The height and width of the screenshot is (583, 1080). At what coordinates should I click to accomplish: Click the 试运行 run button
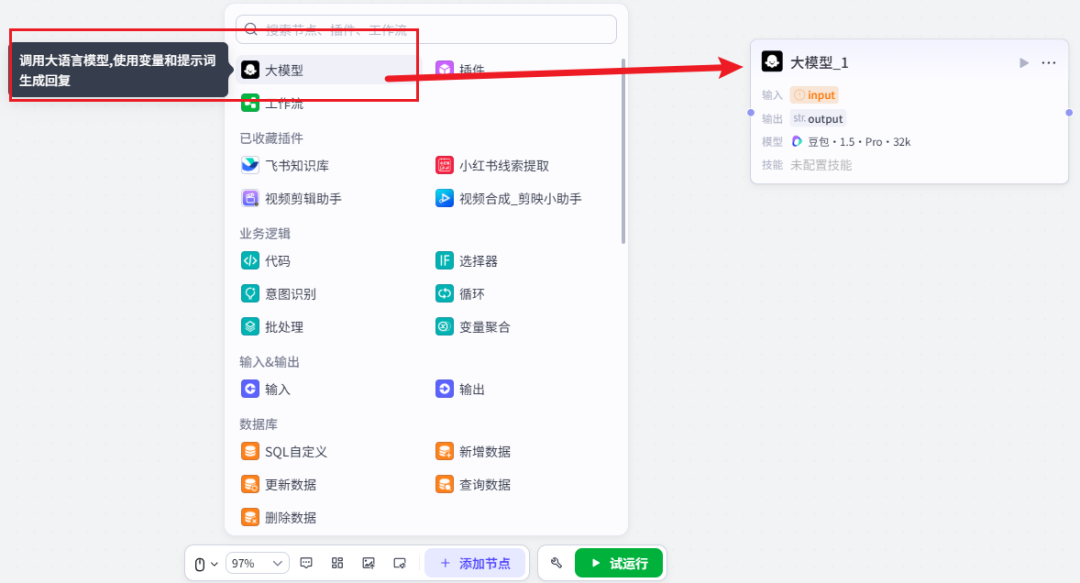(x=619, y=563)
